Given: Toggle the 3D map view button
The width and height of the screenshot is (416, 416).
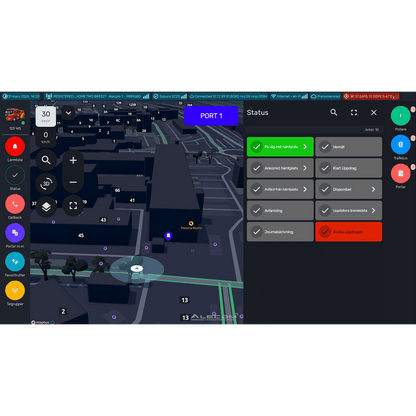Looking at the screenshot, I should [46, 184].
